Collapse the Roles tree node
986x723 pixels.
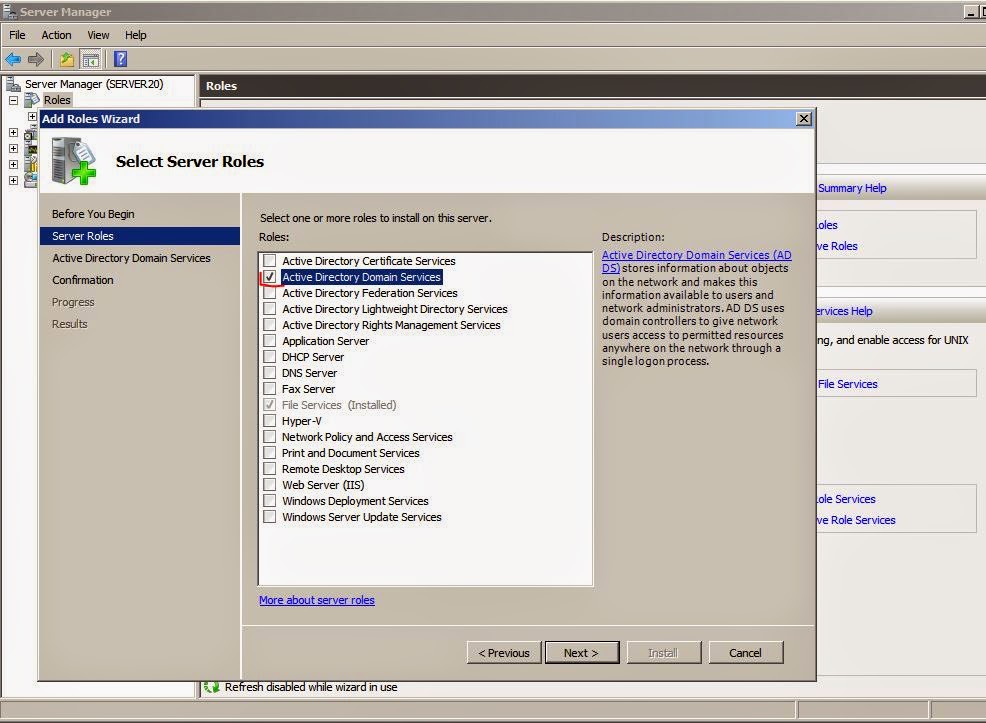(x=13, y=100)
